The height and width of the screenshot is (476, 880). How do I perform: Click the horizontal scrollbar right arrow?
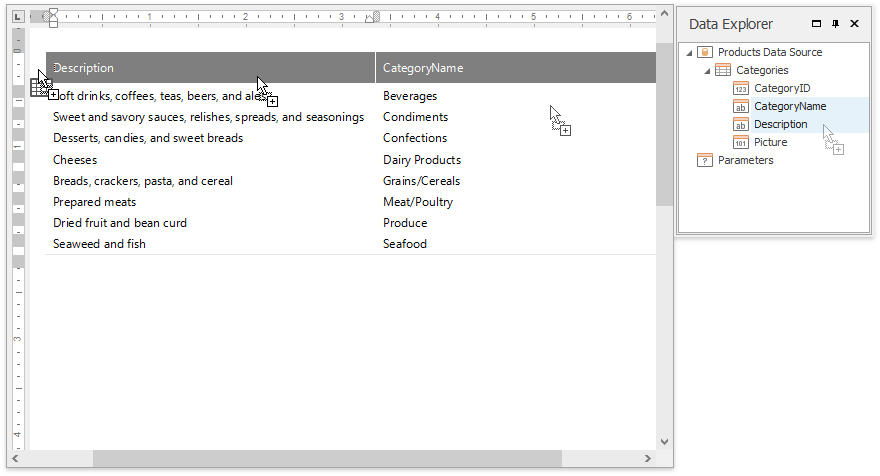(x=648, y=459)
